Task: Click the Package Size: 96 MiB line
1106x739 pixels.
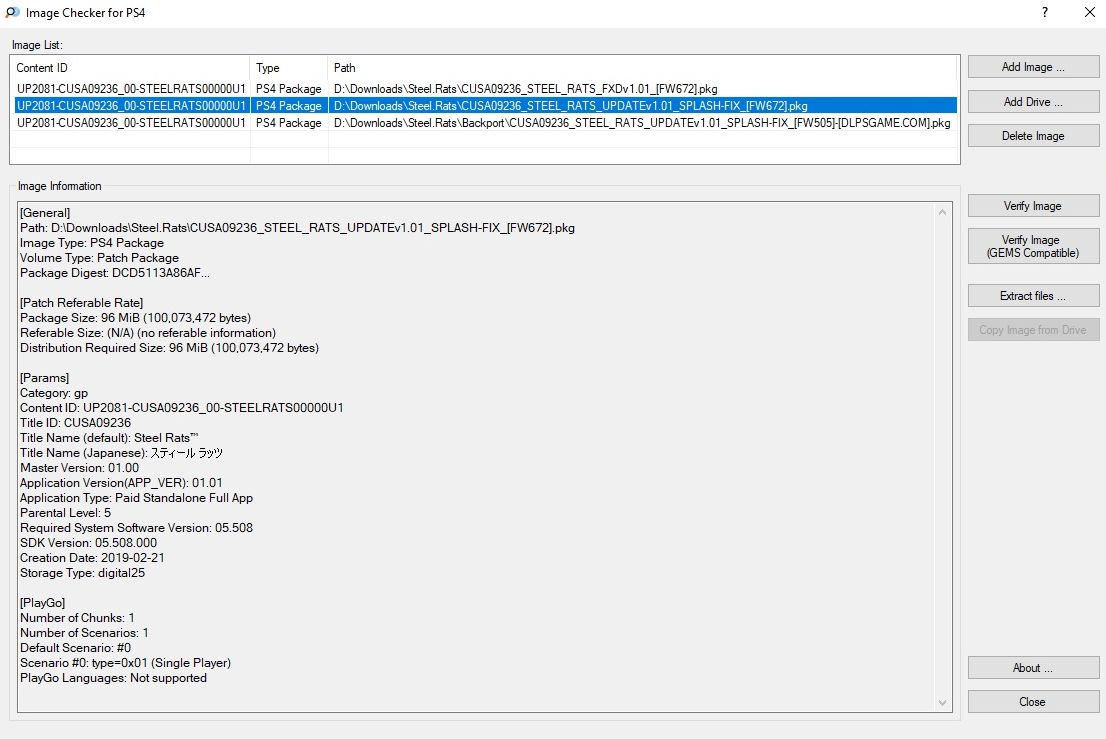Action: [135, 317]
